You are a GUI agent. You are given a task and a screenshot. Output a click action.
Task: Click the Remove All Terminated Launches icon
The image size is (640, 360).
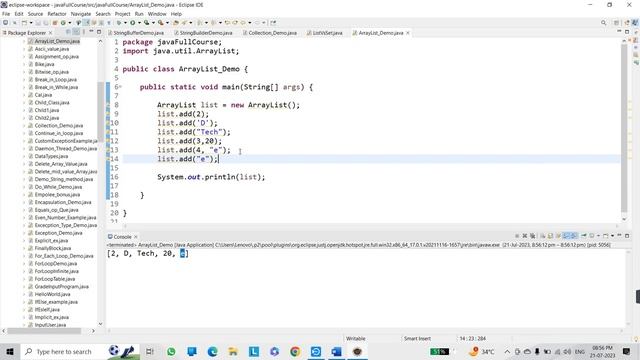tap(532, 236)
